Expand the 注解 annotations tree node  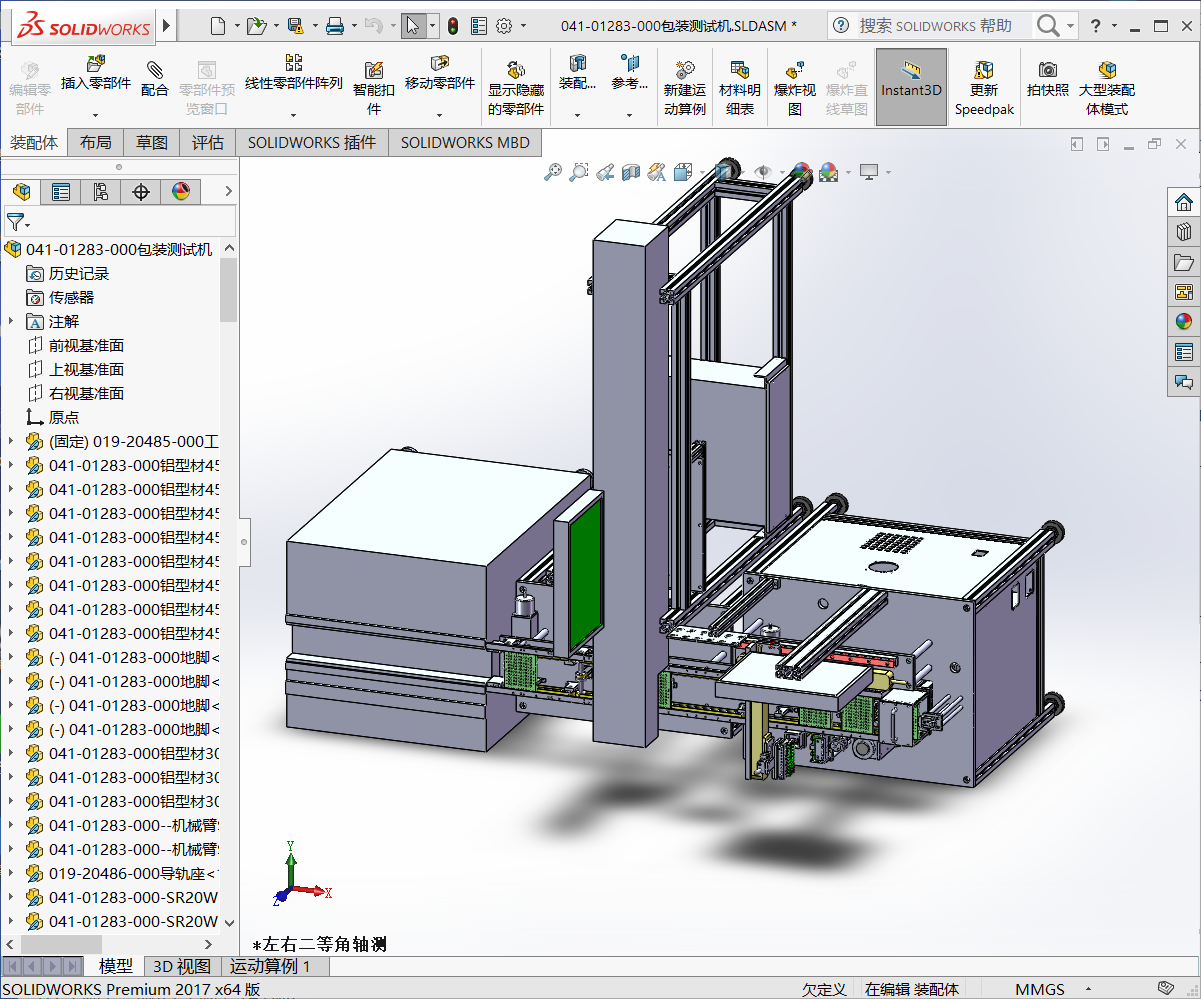click(11, 321)
